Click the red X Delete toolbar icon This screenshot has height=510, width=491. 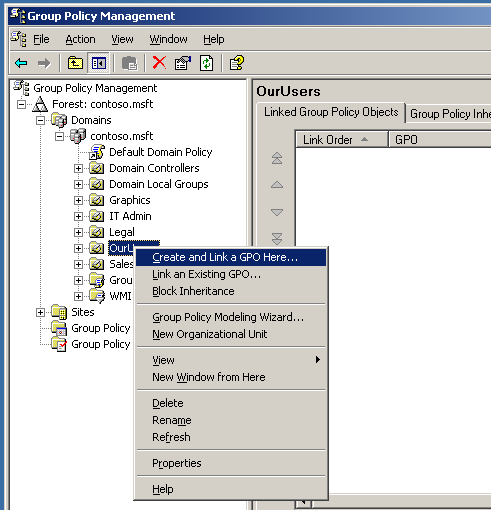(159, 63)
